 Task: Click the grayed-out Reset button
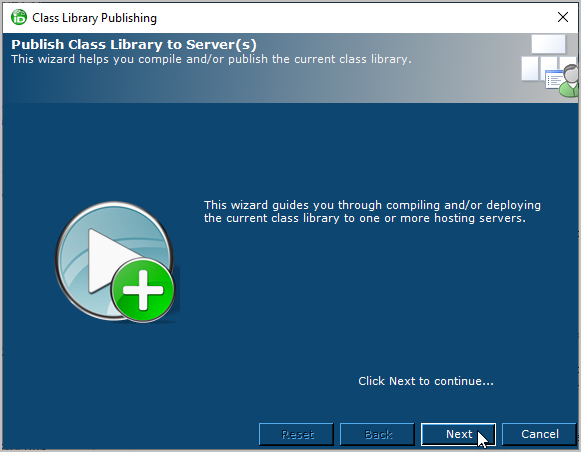(296, 434)
